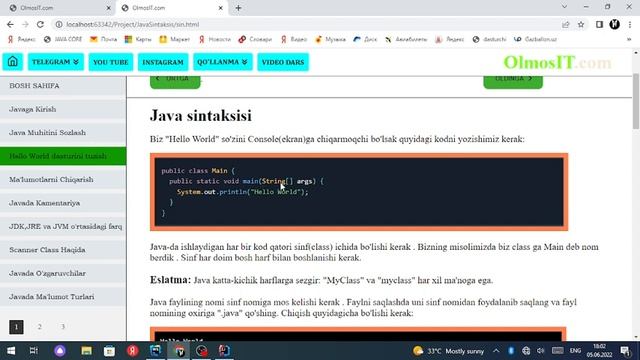Open Task View on taskbar

[x=34, y=351]
